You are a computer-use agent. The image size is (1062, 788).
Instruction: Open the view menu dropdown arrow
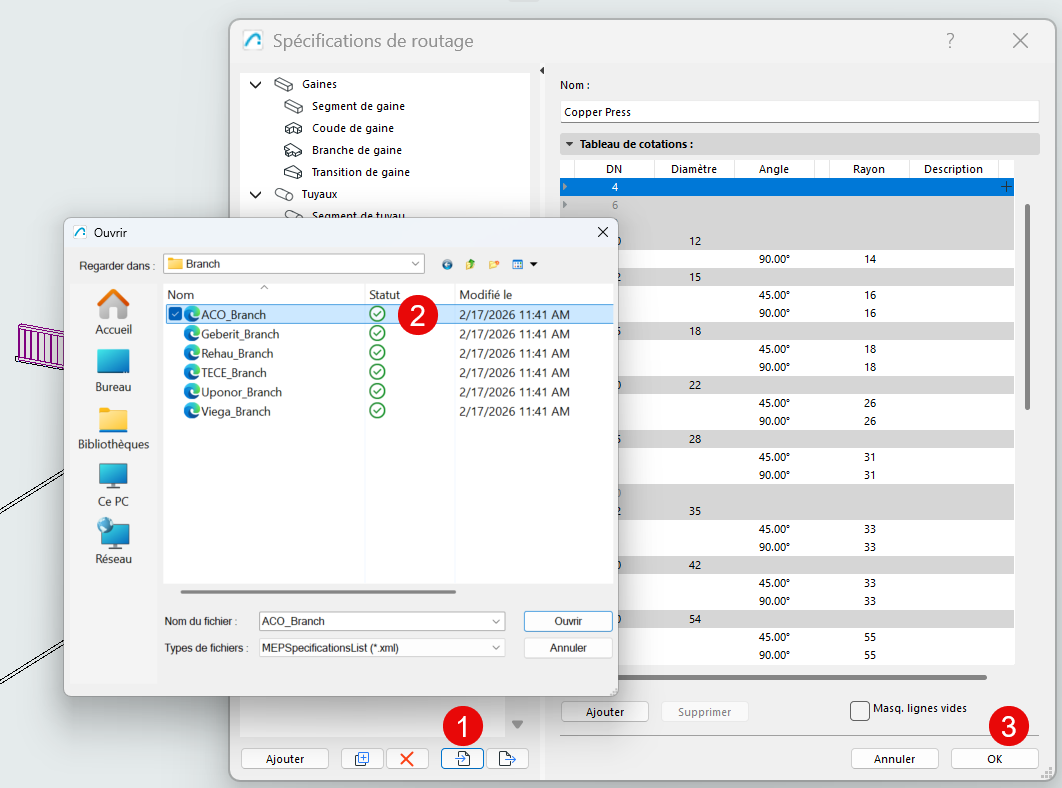pyautogui.click(x=534, y=264)
